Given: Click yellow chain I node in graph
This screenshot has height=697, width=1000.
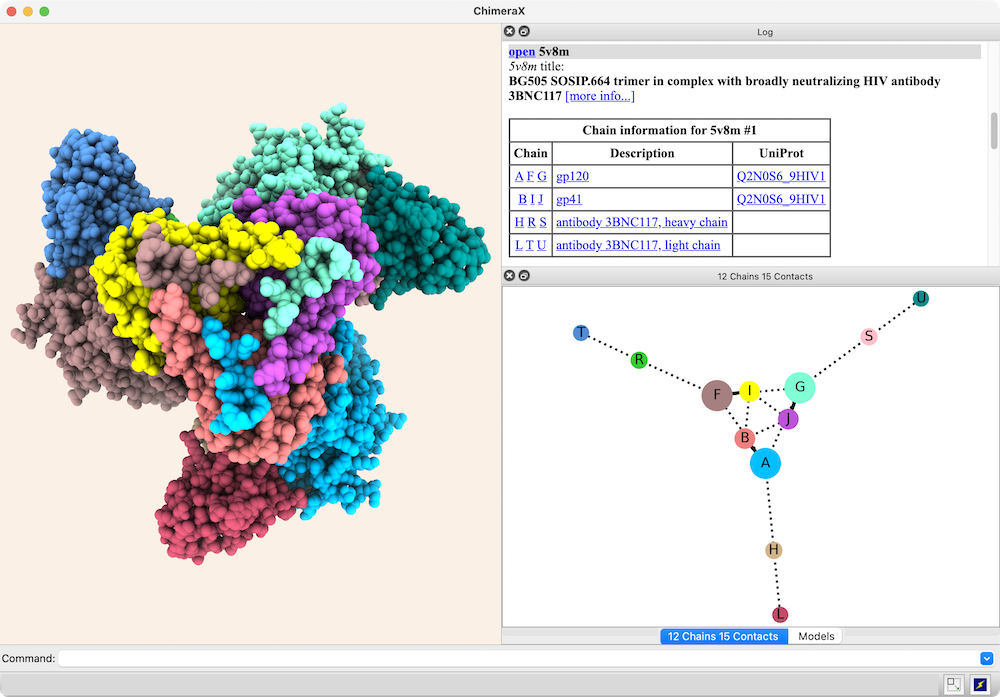Looking at the screenshot, I should (750, 390).
